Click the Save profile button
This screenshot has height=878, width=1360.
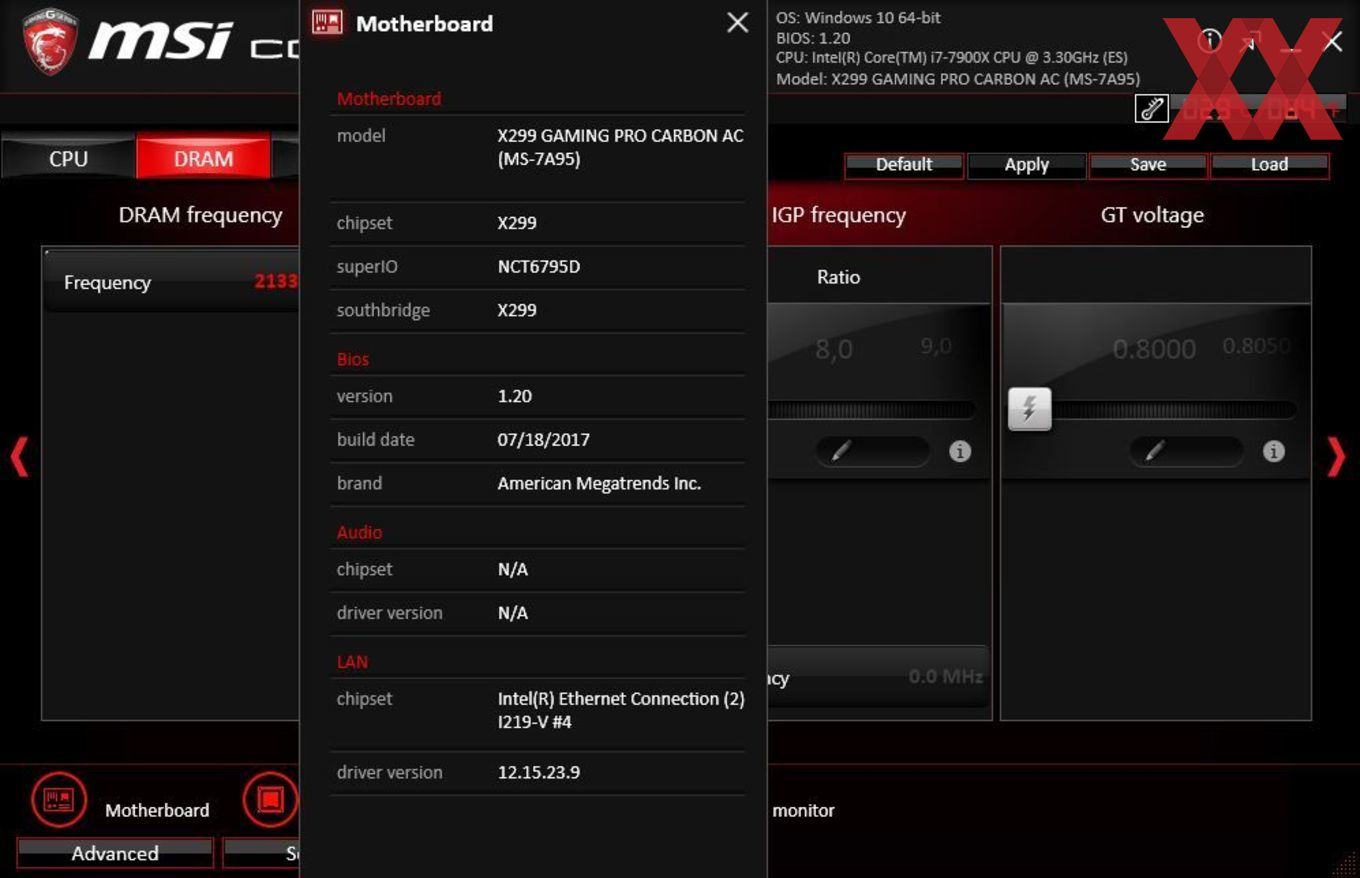pyautogui.click(x=1148, y=165)
